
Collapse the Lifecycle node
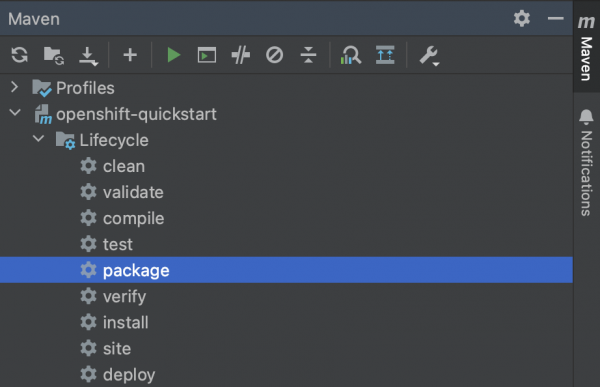tap(39, 139)
